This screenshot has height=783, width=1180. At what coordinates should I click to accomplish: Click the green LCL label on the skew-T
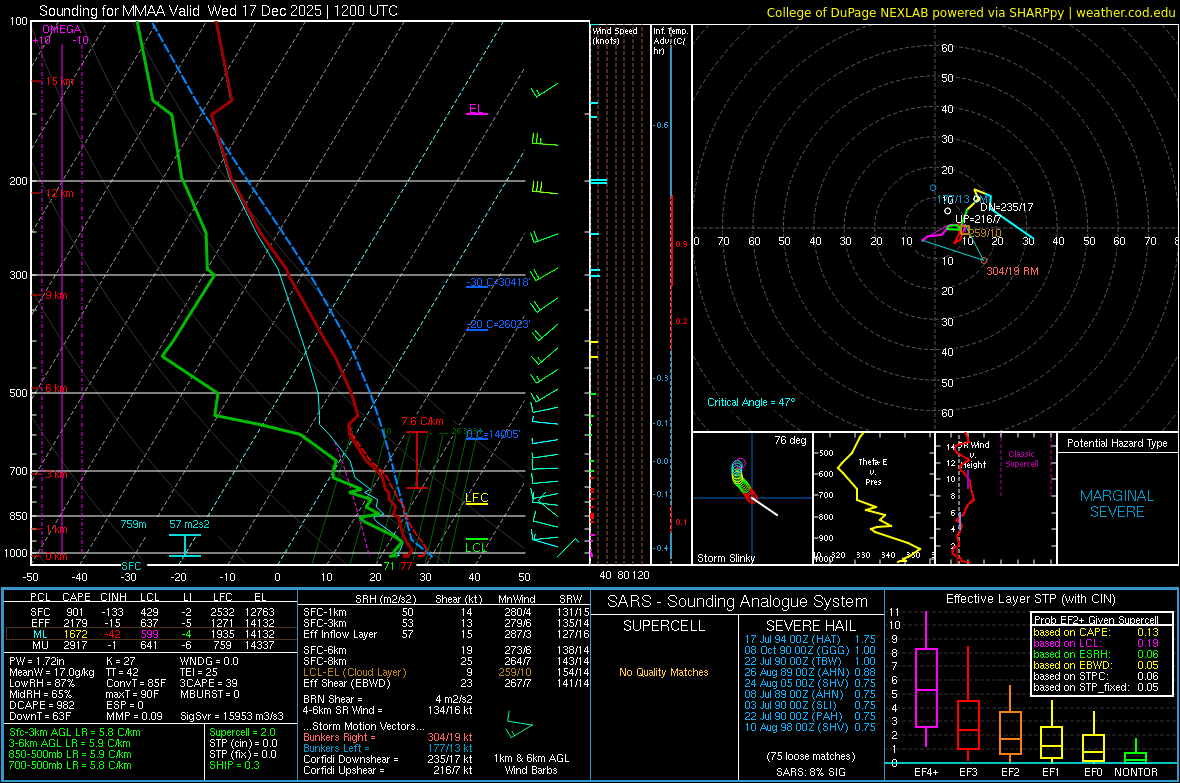(476, 547)
